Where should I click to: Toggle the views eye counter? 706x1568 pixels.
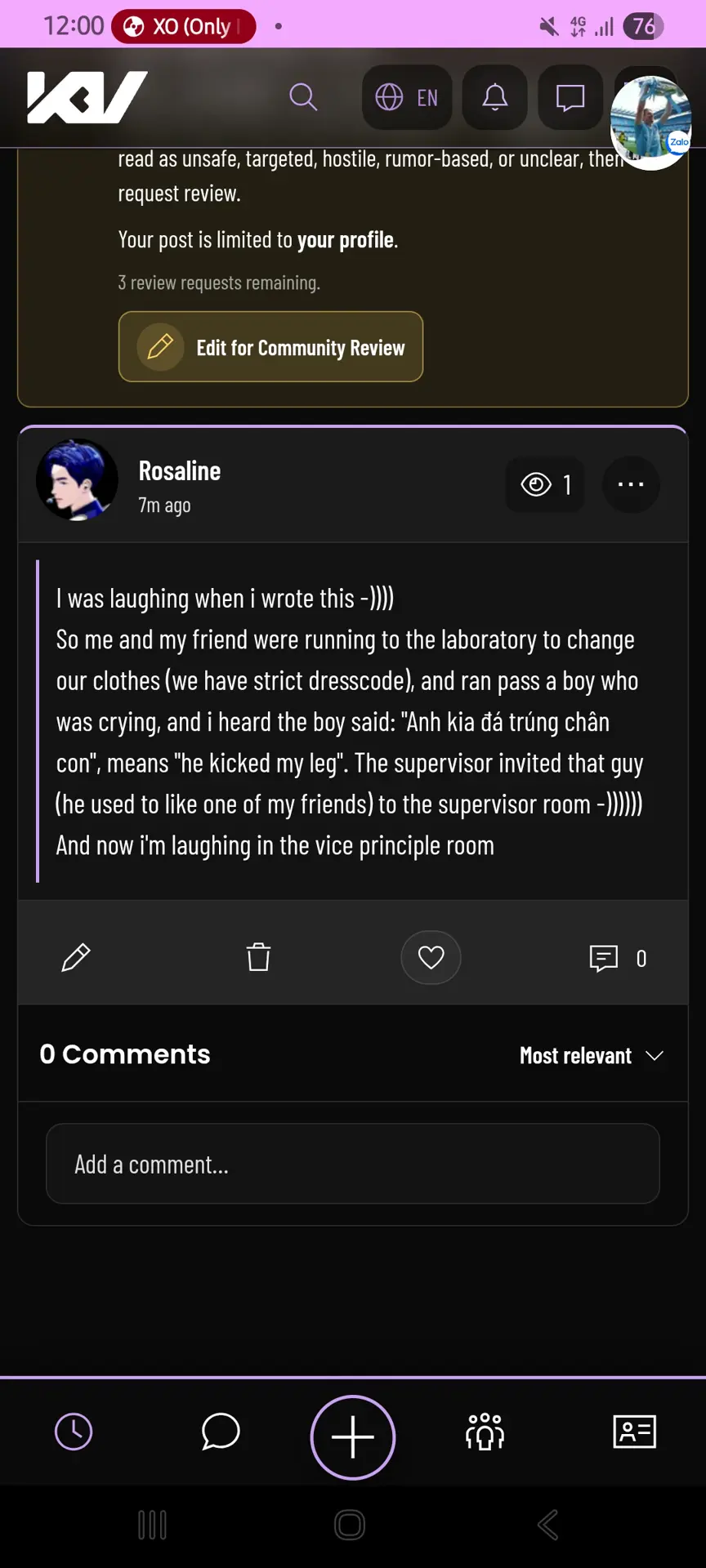545,484
